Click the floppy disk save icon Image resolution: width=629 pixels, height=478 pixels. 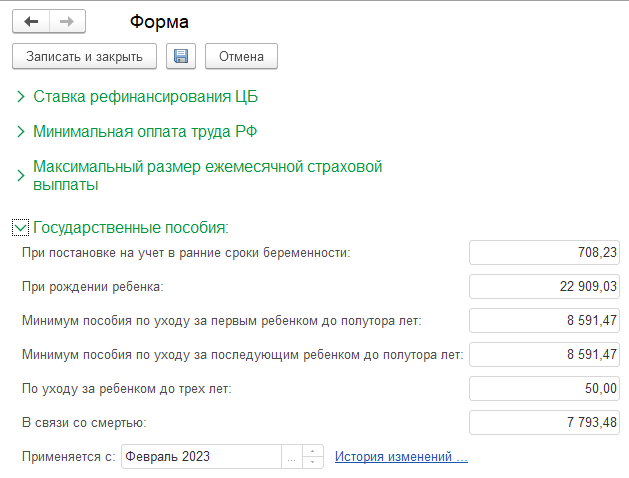[x=181, y=57]
